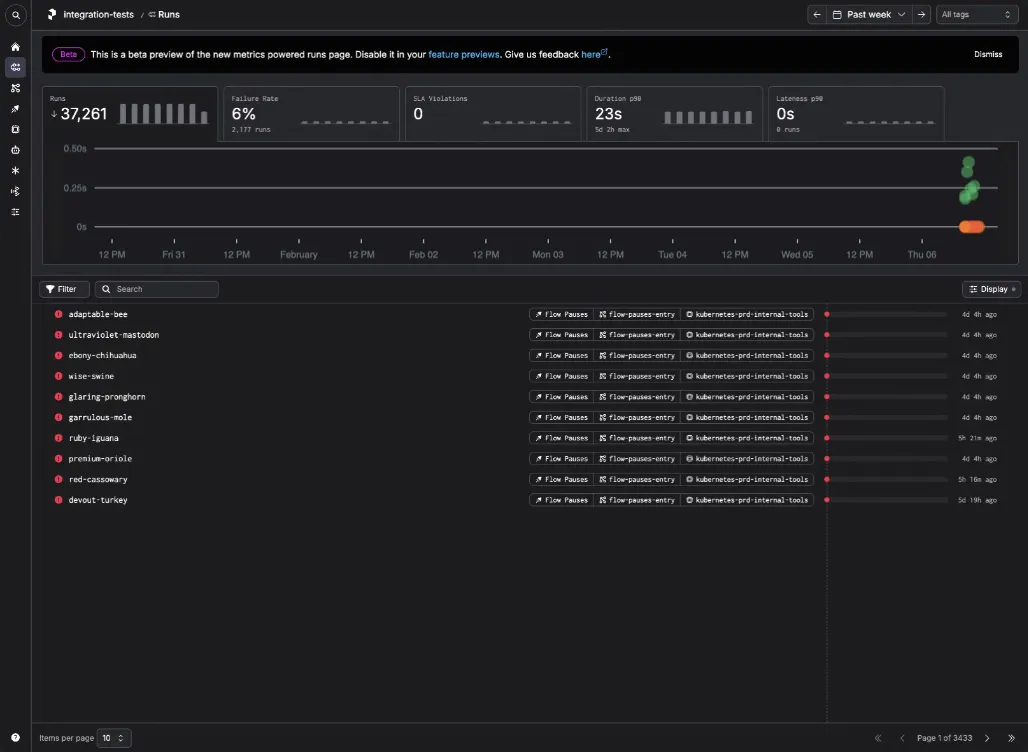Go to next date range arrow
Image resolution: width=1028 pixels, height=752 pixels.
tap(921, 14)
